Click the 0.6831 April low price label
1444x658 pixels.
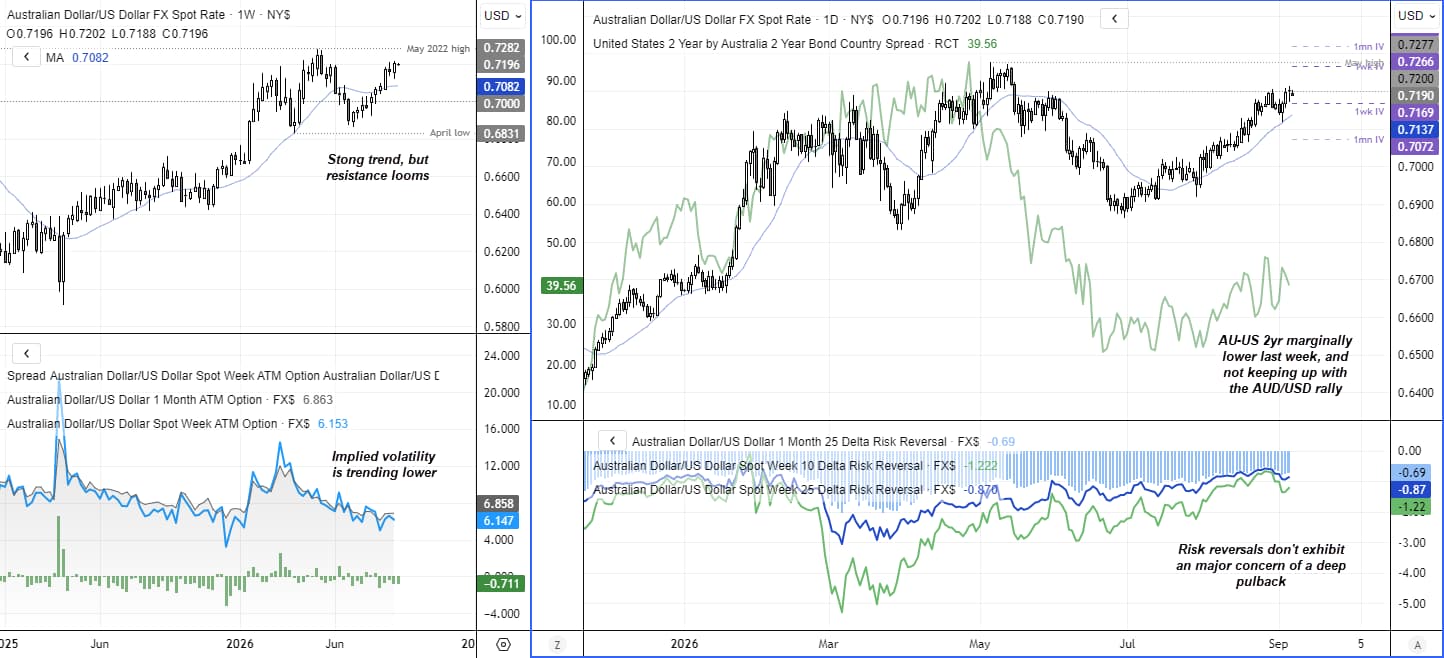tap(500, 133)
